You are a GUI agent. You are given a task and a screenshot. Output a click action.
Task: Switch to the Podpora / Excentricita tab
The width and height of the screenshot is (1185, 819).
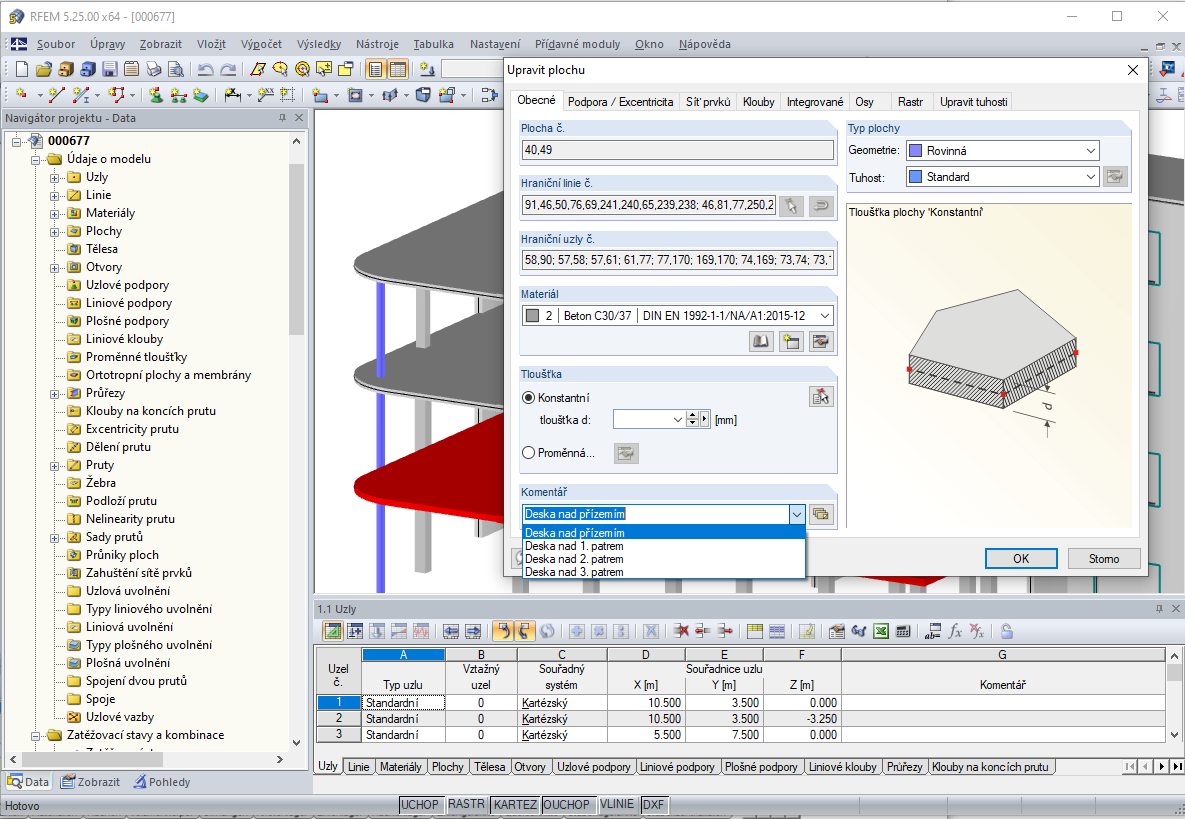click(x=620, y=102)
